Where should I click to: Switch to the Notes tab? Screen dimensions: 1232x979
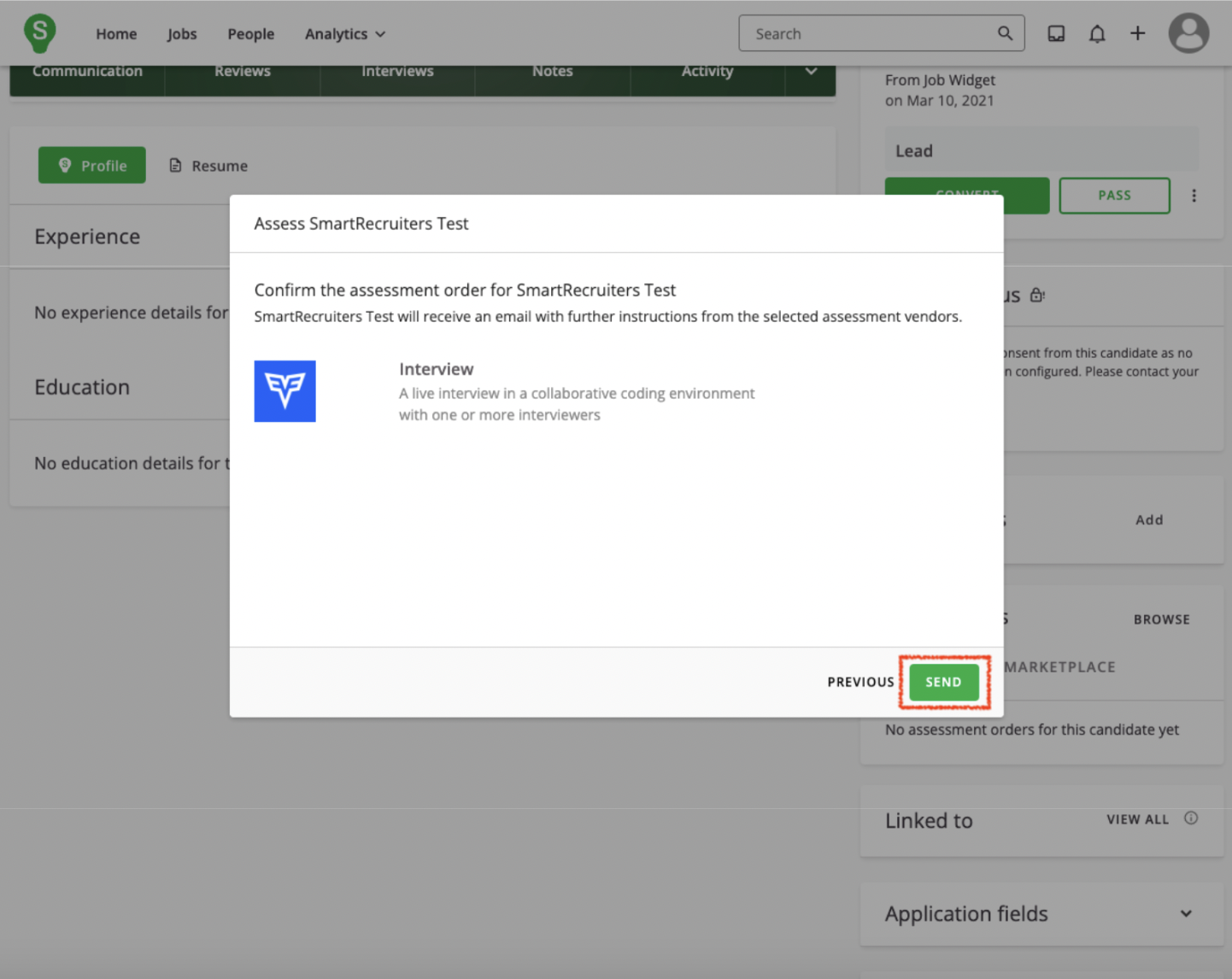click(553, 72)
